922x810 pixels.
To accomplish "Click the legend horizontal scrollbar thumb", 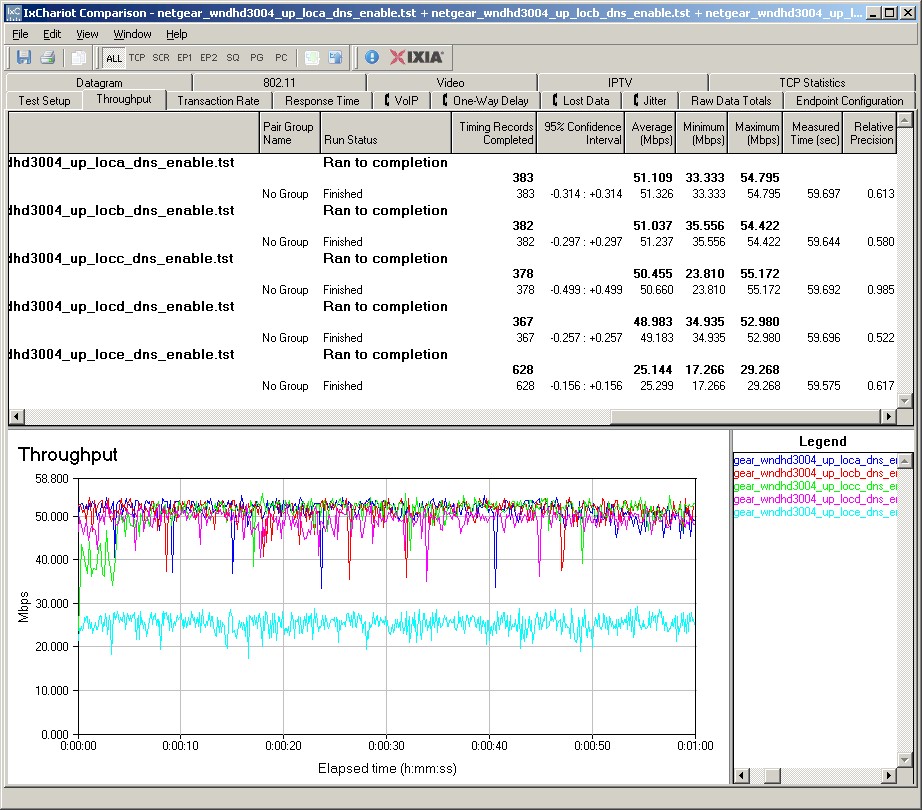I will (x=773, y=776).
